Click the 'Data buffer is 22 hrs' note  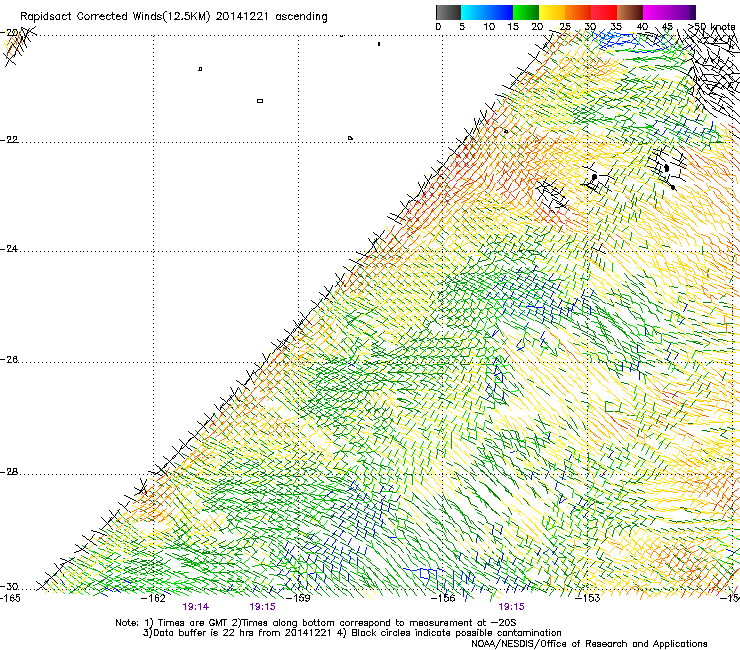click(x=352, y=633)
